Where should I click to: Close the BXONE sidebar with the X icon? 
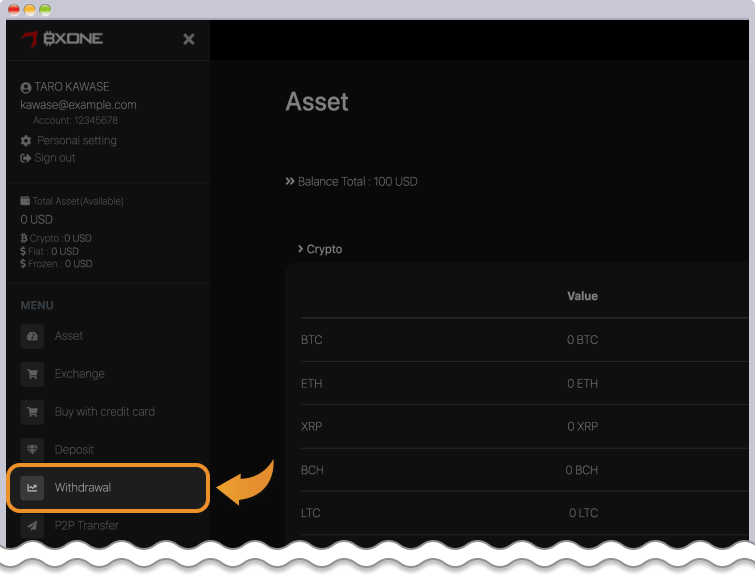(x=189, y=39)
